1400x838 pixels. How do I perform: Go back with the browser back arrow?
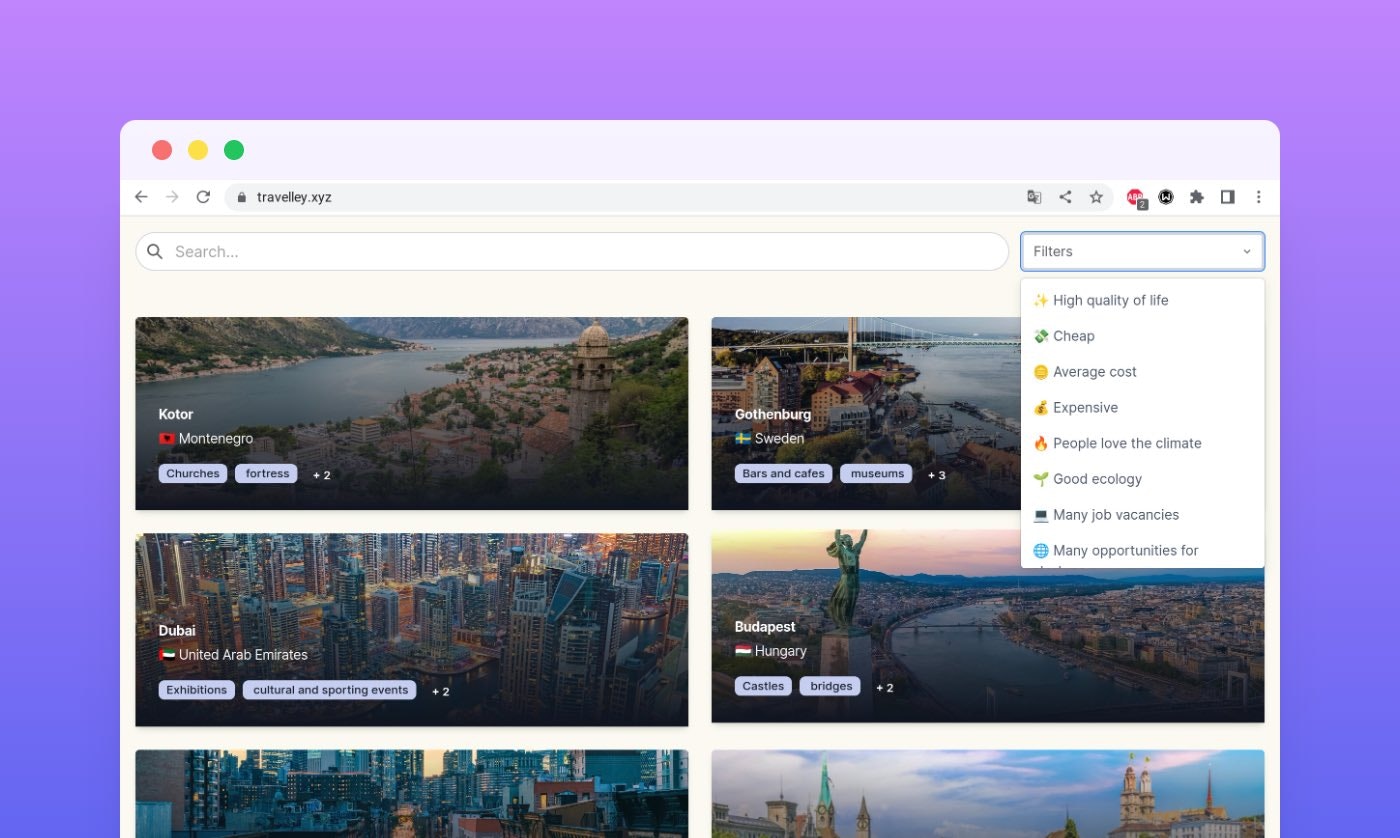[x=141, y=197]
